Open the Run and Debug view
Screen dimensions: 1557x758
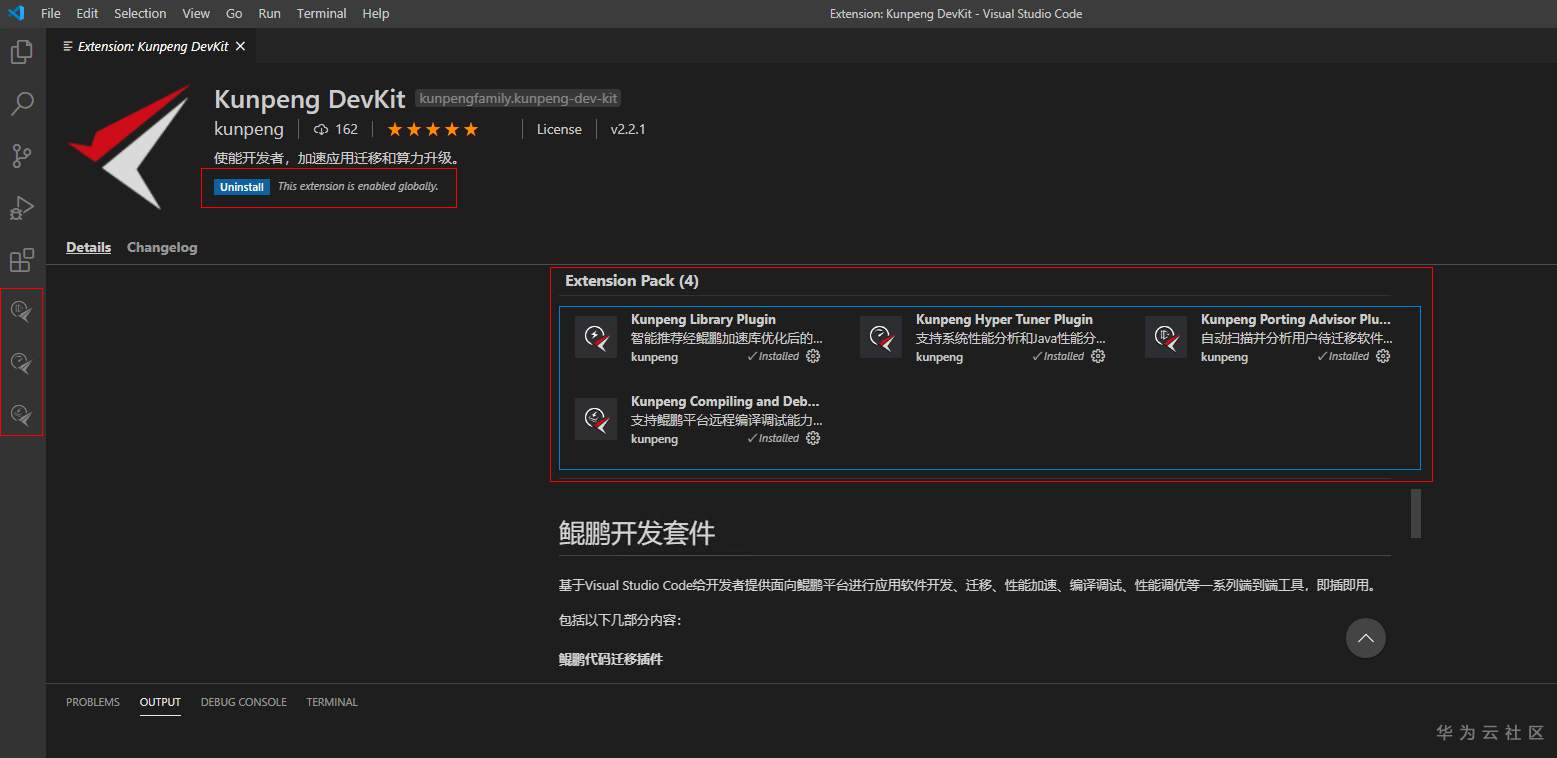pyautogui.click(x=22, y=208)
